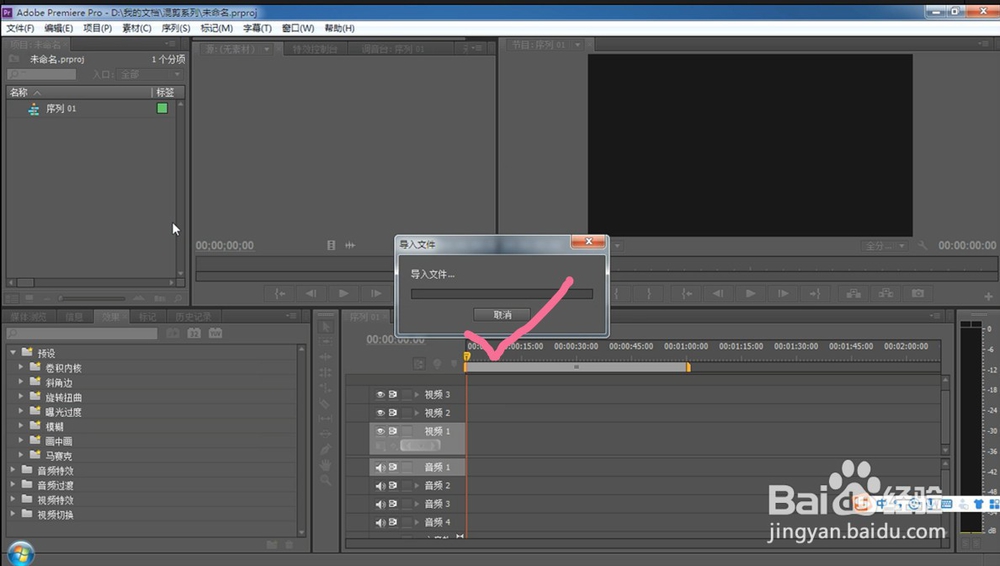Click the 导入文件 progress bar

pos(502,294)
